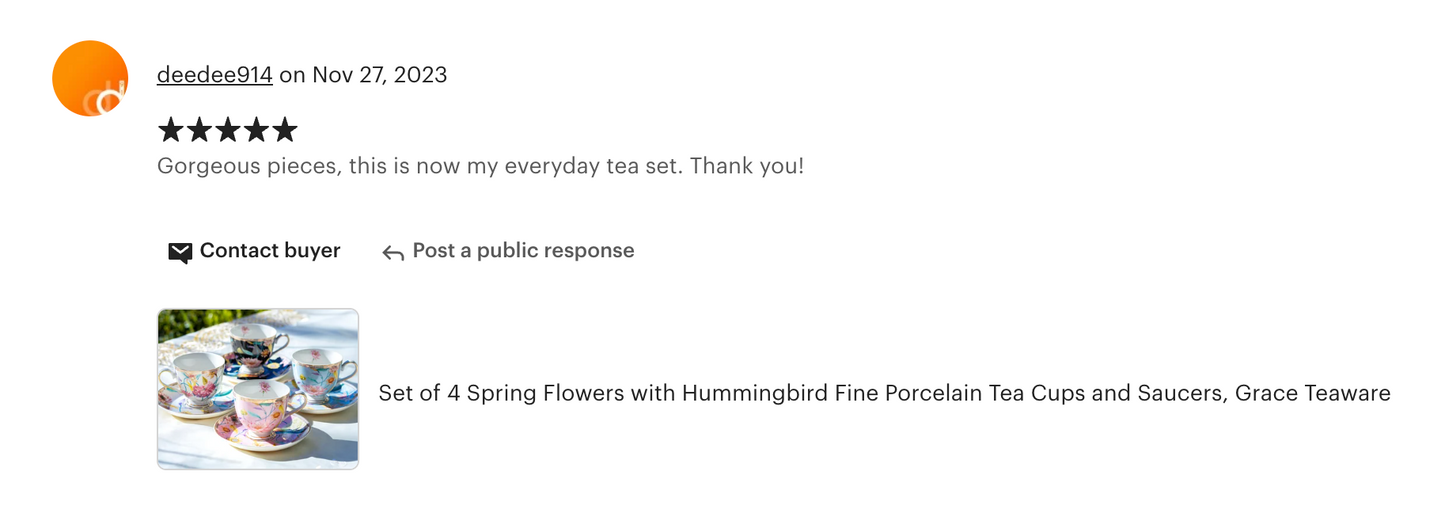Click the Nov 27, 2023 review date
1445x532 pixels.
pos(379,75)
